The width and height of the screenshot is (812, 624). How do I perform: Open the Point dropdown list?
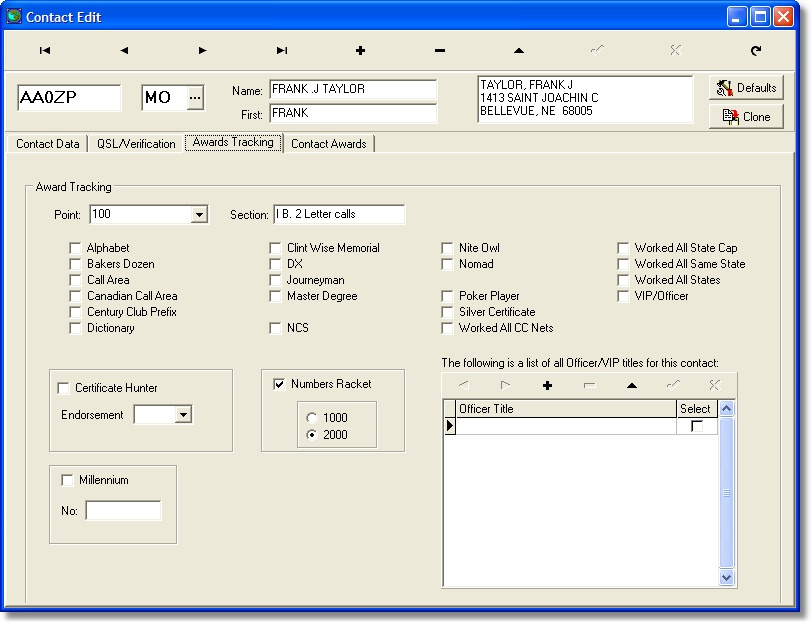point(199,215)
